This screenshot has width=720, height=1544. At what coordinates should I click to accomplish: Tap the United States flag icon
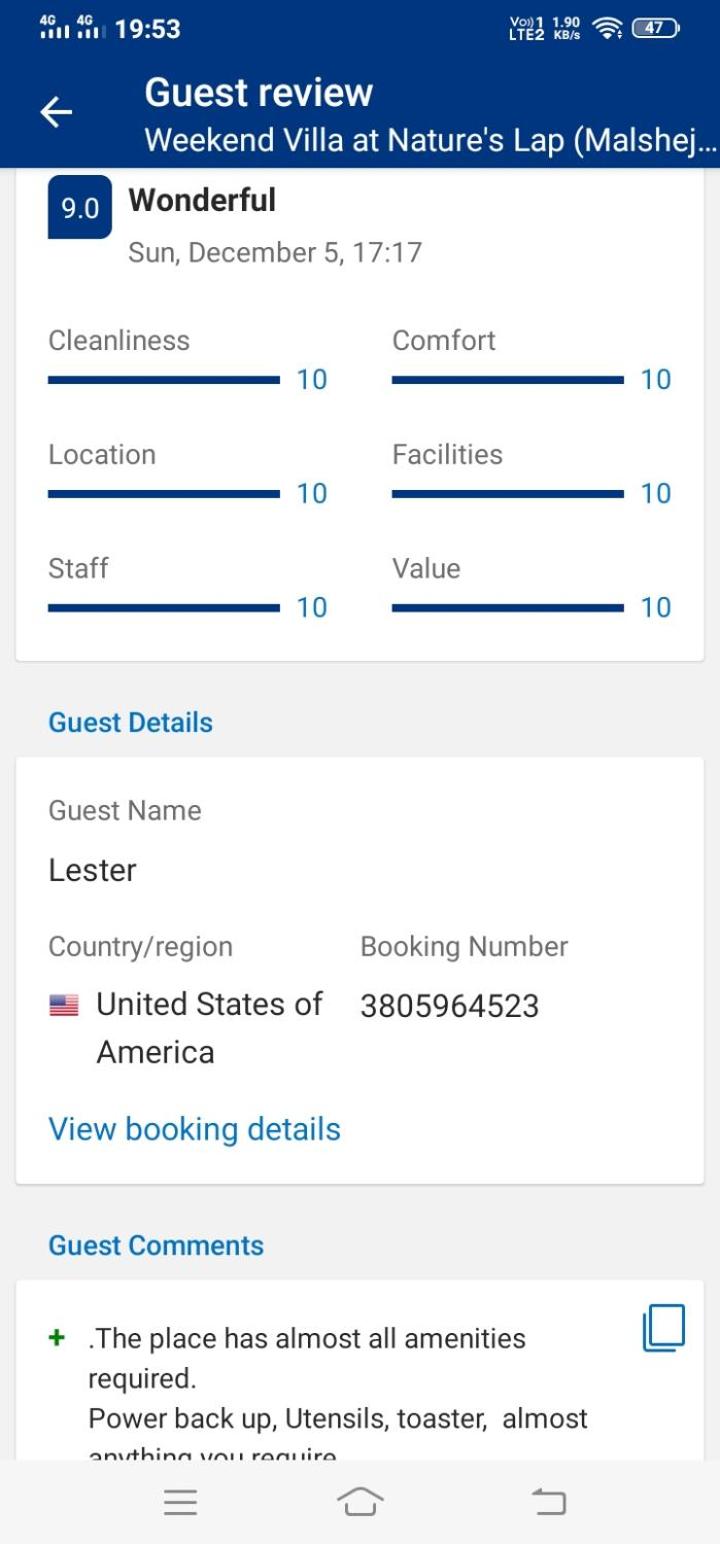64,1006
